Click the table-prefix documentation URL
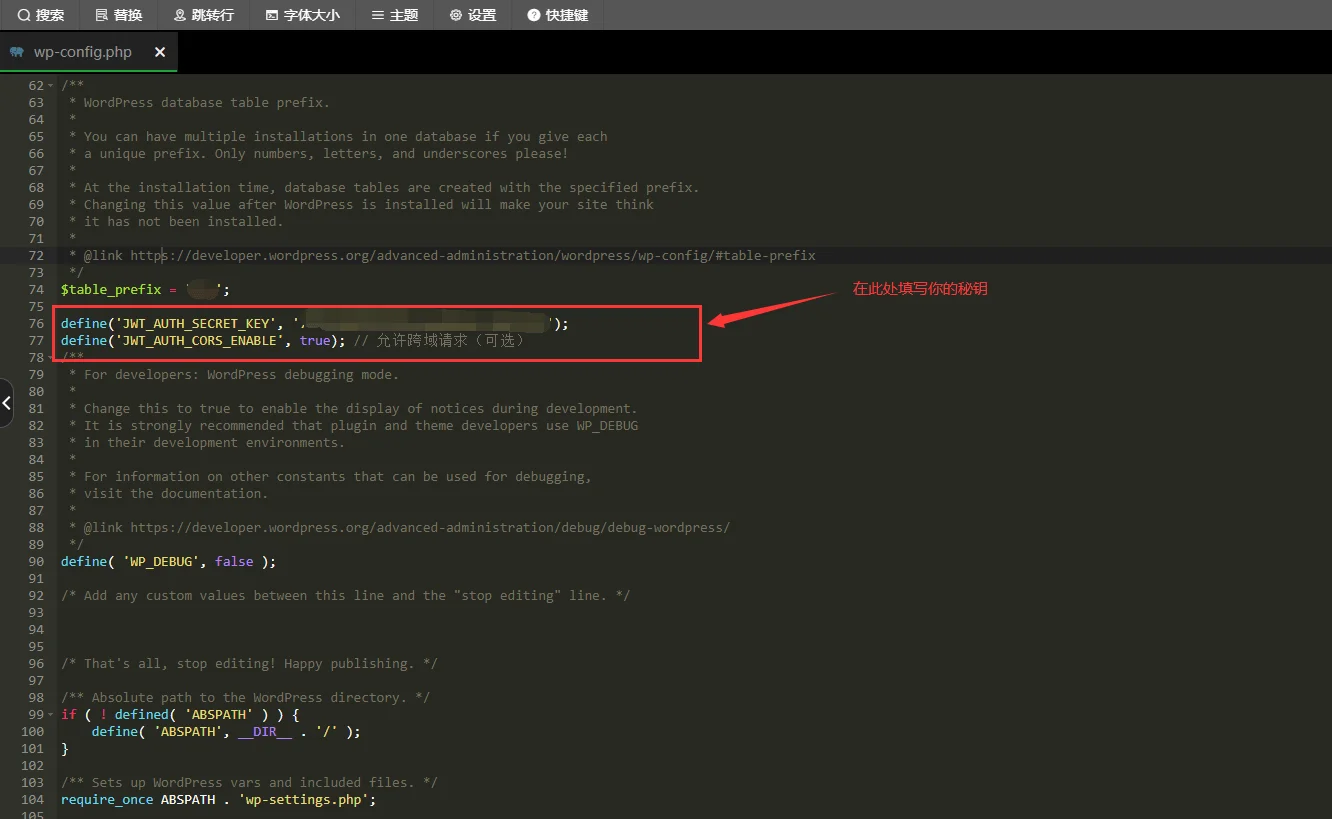Screen dimensions: 1332x819 (472, 256)
